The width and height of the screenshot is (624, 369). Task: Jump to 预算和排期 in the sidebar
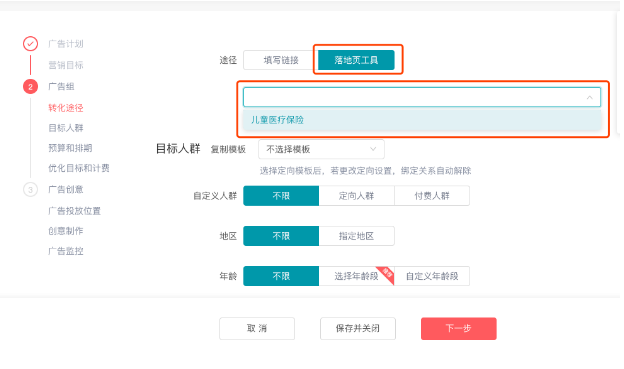coord(70,148)
